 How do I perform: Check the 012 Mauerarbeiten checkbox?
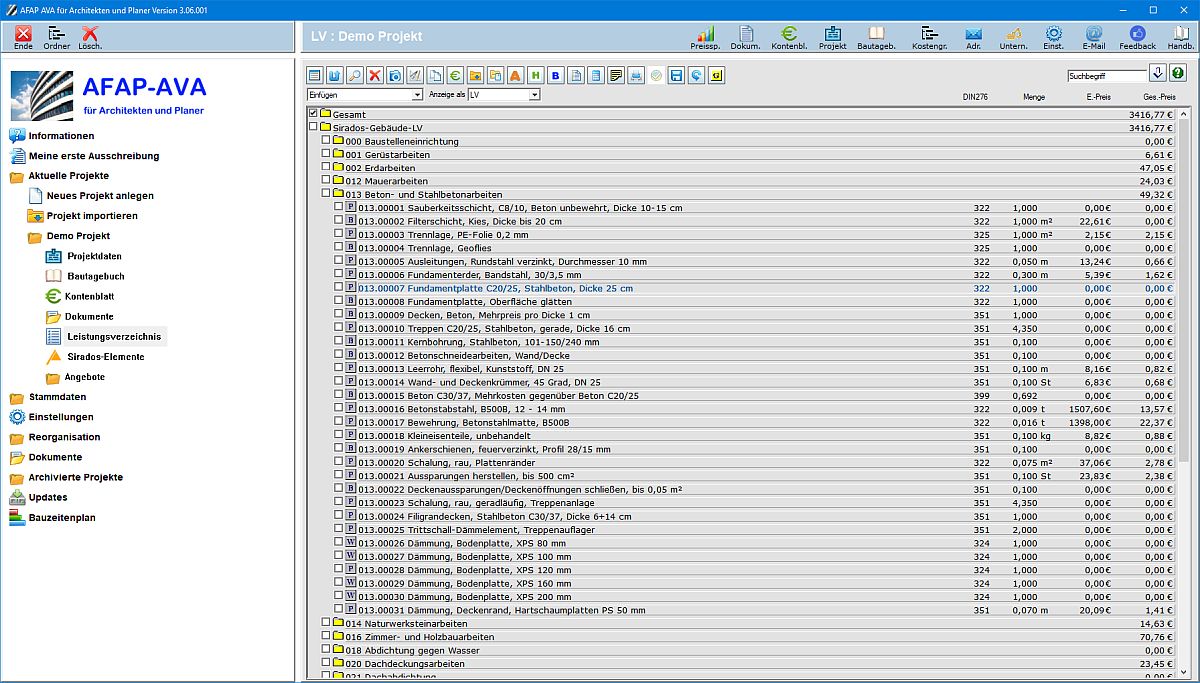click(325, 181)
